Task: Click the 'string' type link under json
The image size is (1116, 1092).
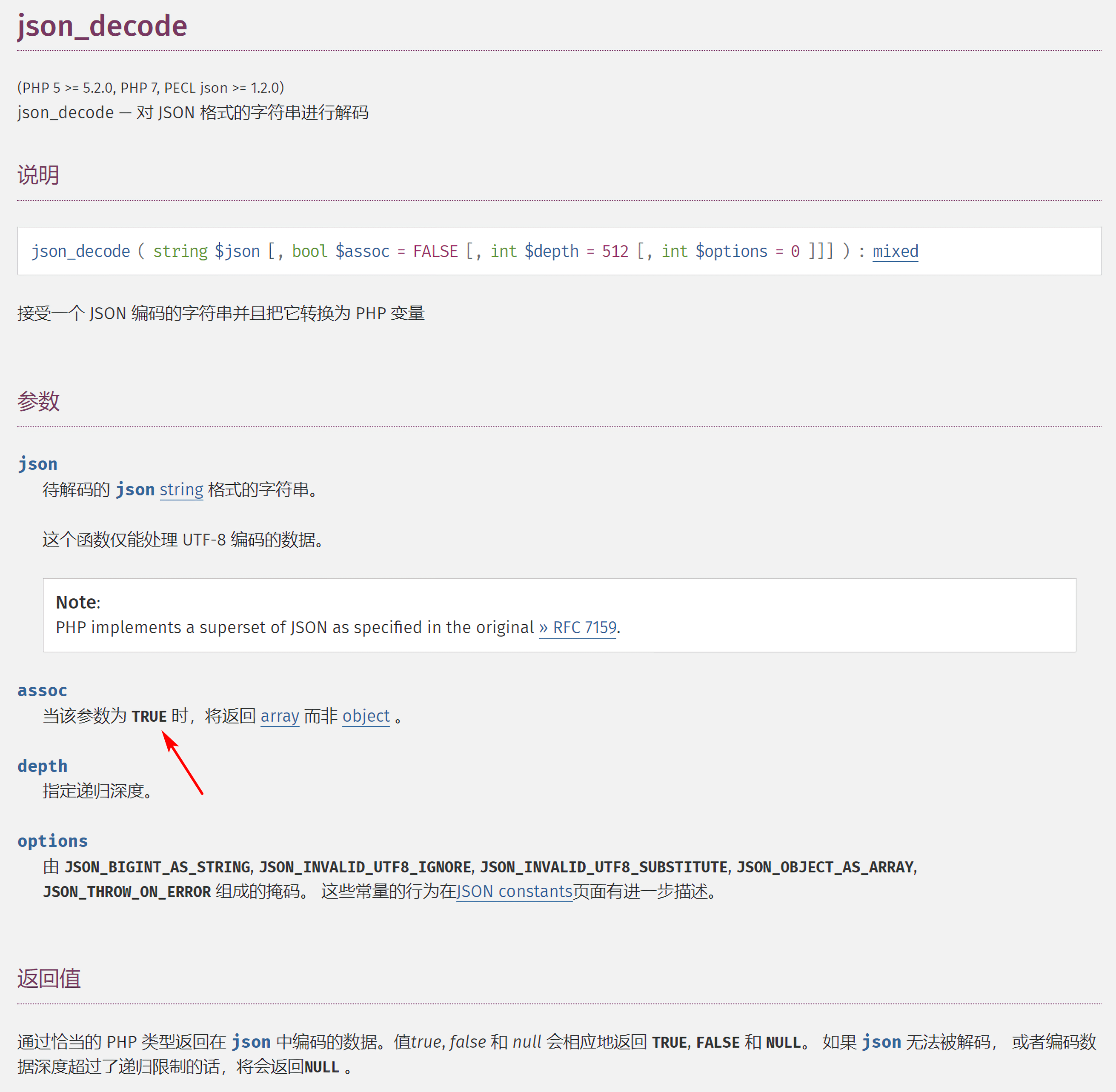Action: [181, 490]
